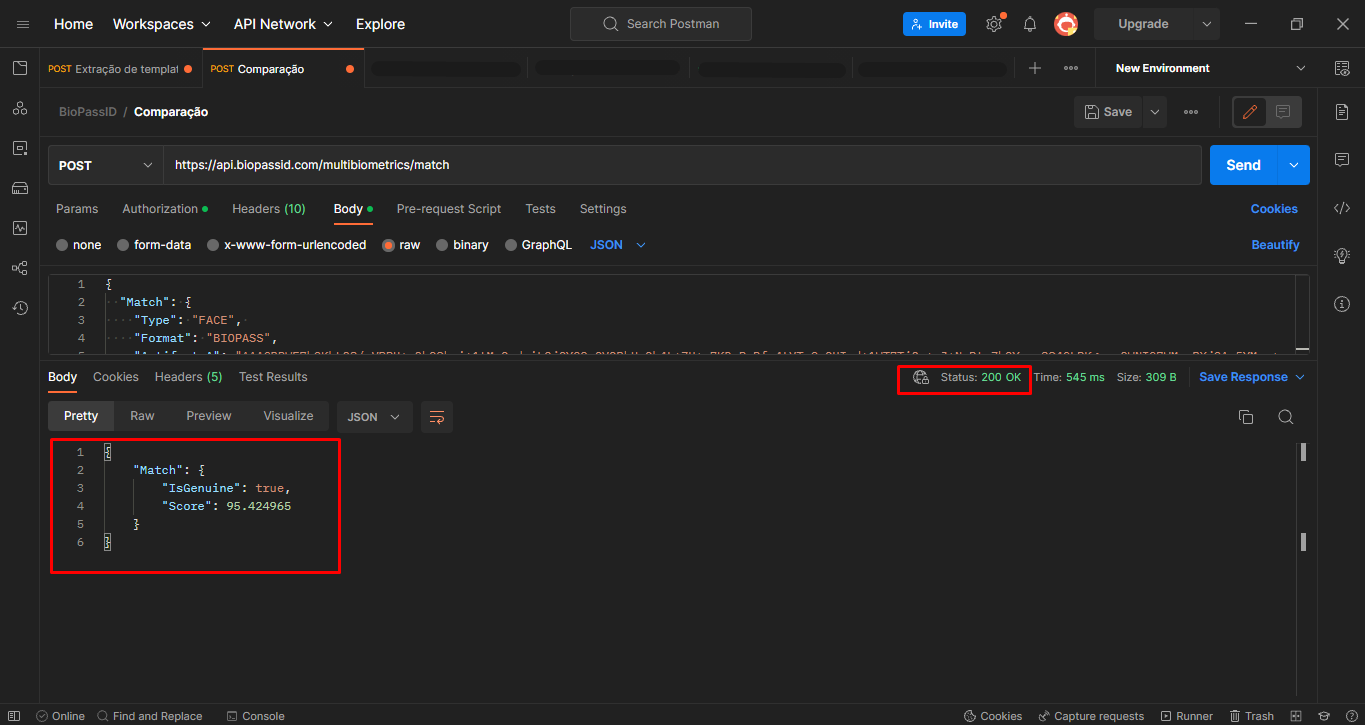Open notifications bell

1030,24
